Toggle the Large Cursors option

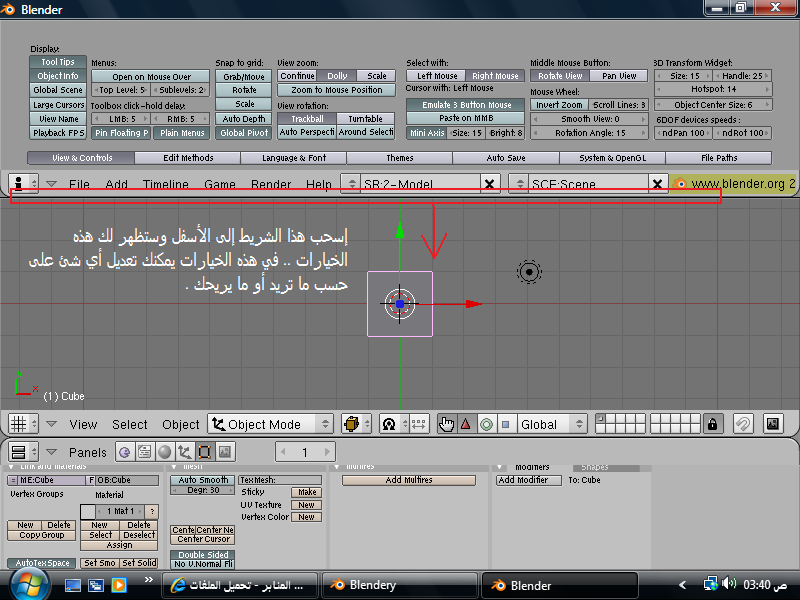[x=58, y=105]
